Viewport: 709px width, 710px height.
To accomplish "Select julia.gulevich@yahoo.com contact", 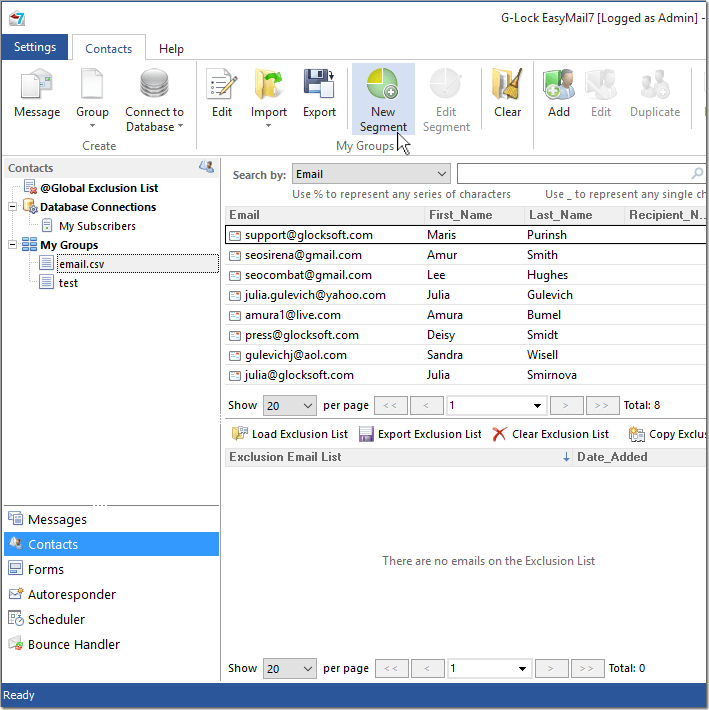I will click(465, 295).
